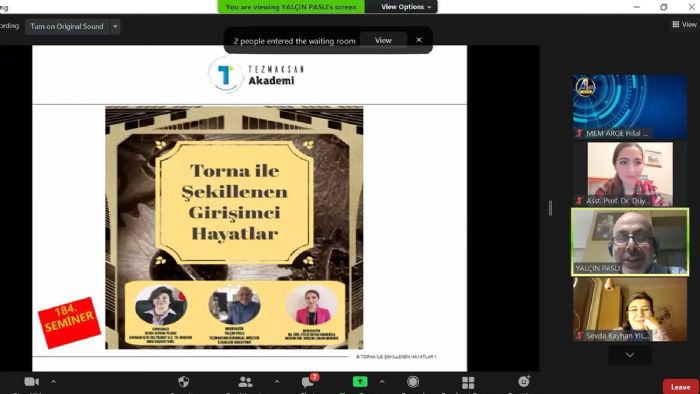The image size is (700, 394).
Task: Click the green Share Screen icon
Action: [360, 382]
